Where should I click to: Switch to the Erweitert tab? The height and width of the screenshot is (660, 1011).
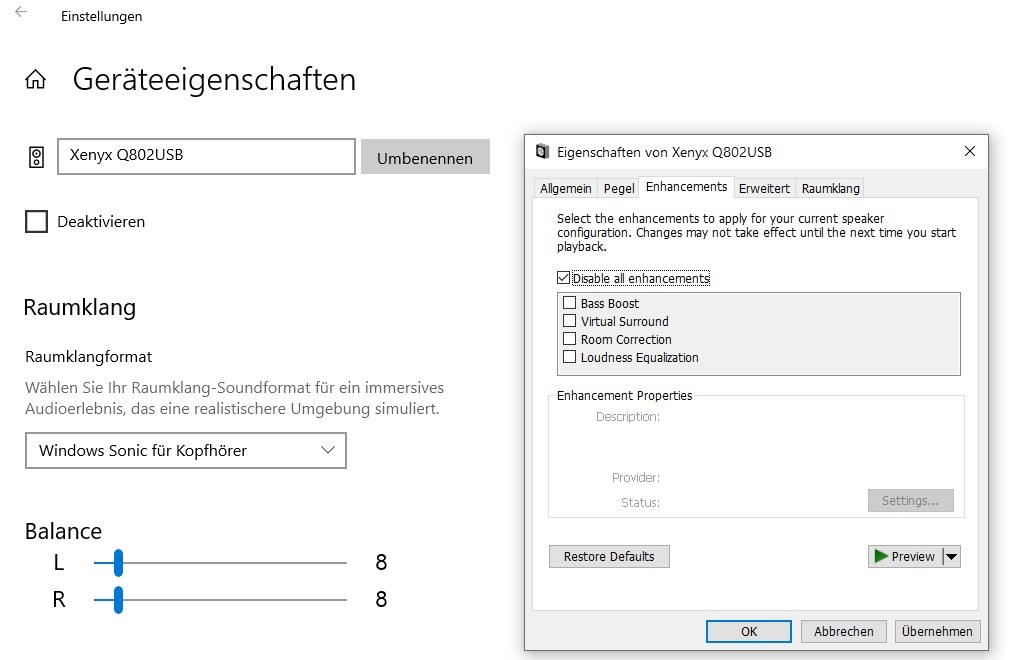coord(764,188)
